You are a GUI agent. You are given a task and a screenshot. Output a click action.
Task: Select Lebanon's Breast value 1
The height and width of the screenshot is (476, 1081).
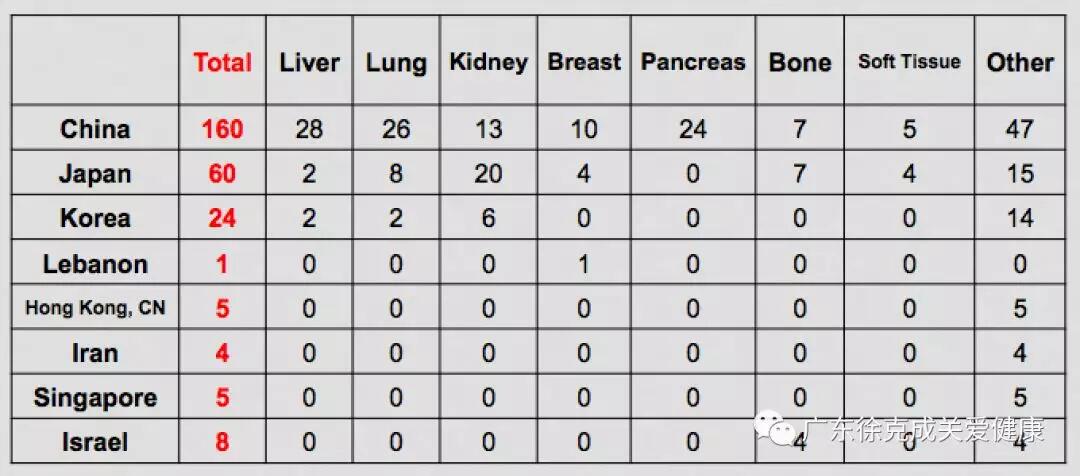(x=583, y=264)
